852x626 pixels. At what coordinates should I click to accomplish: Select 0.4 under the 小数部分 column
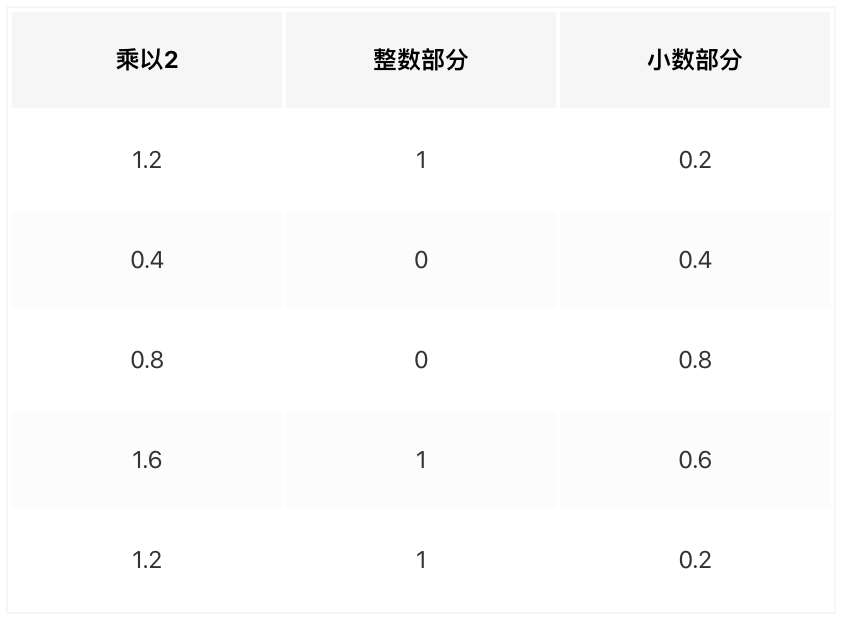coord(695,260)
